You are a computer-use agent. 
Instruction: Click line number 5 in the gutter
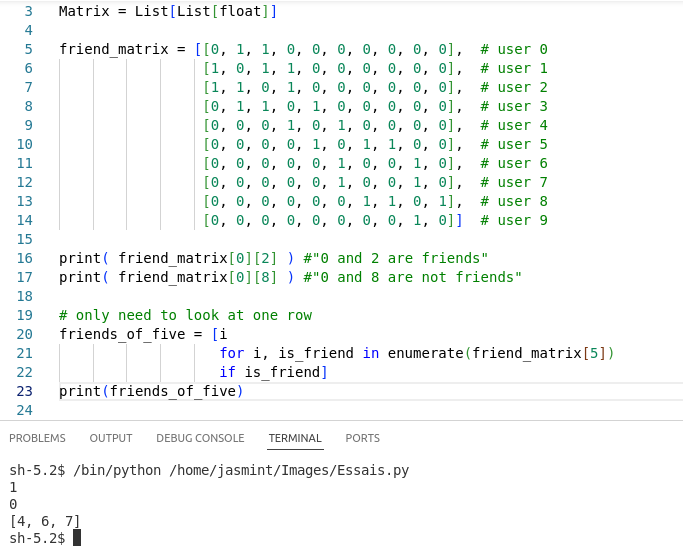coord(28,49)
